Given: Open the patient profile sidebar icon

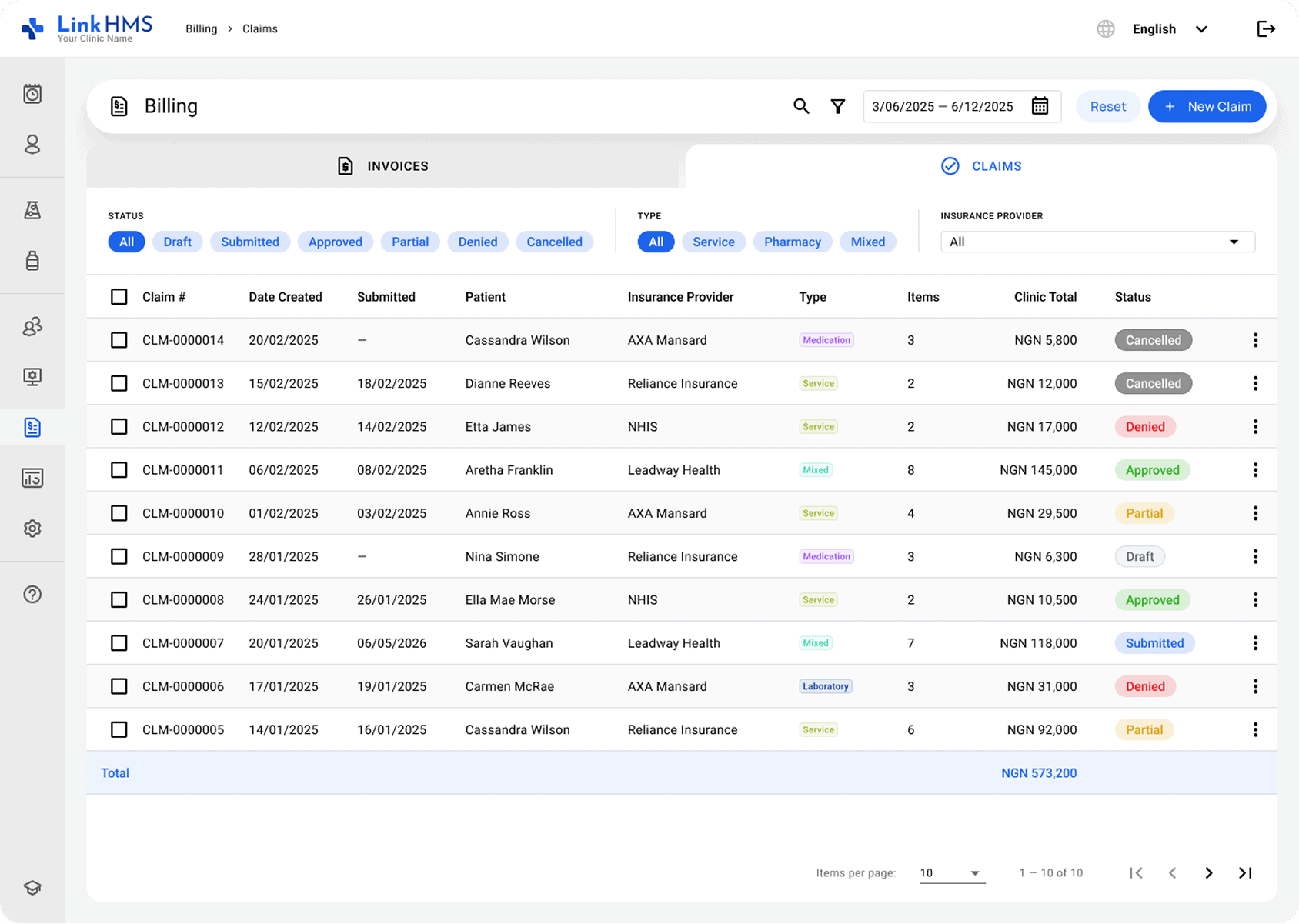Looking at the screenshot, I should coord(32,145).
